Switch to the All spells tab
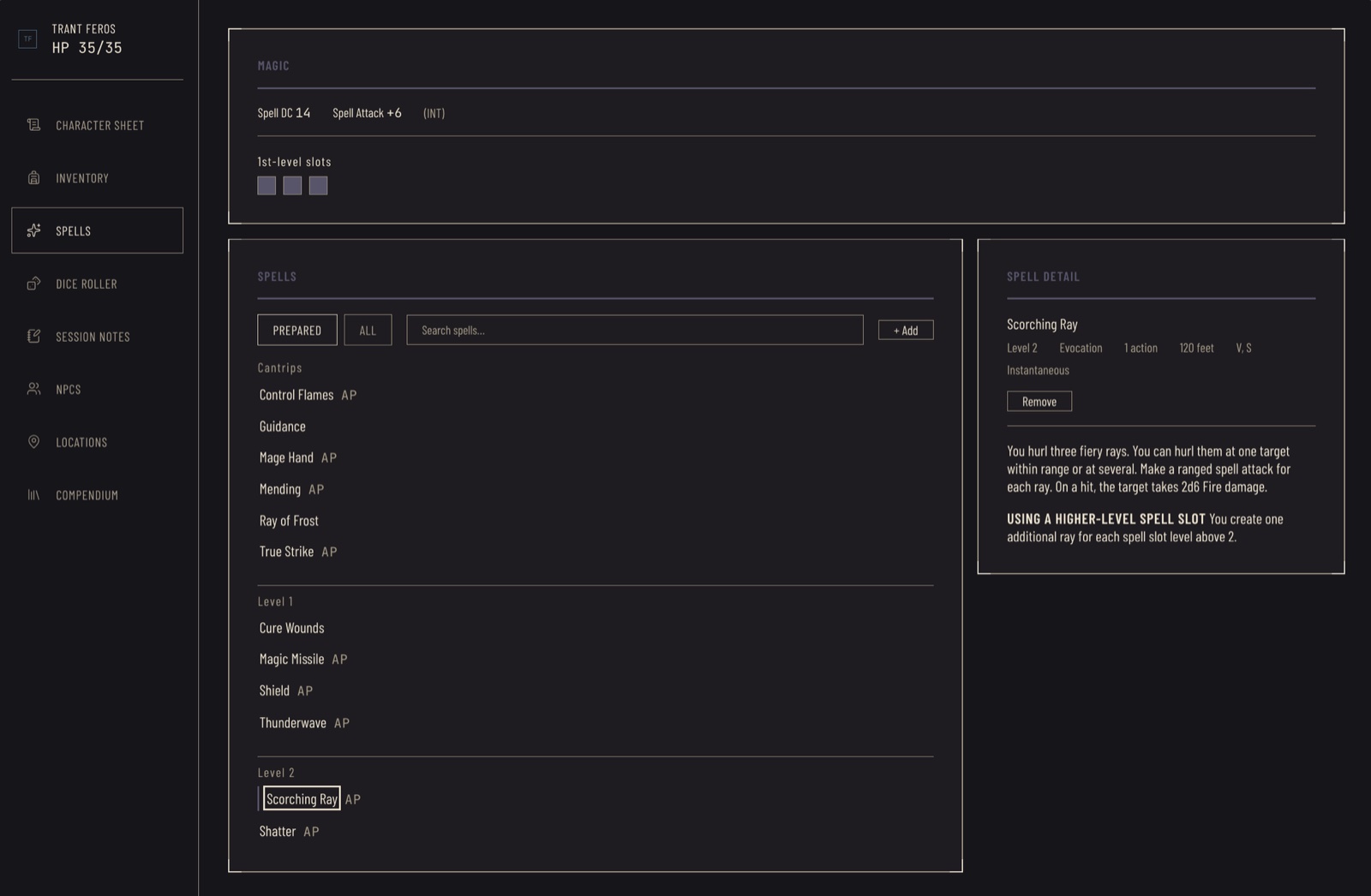This screenshot has width=1371, height=896. pyautogui.click(x=368, y=330)
